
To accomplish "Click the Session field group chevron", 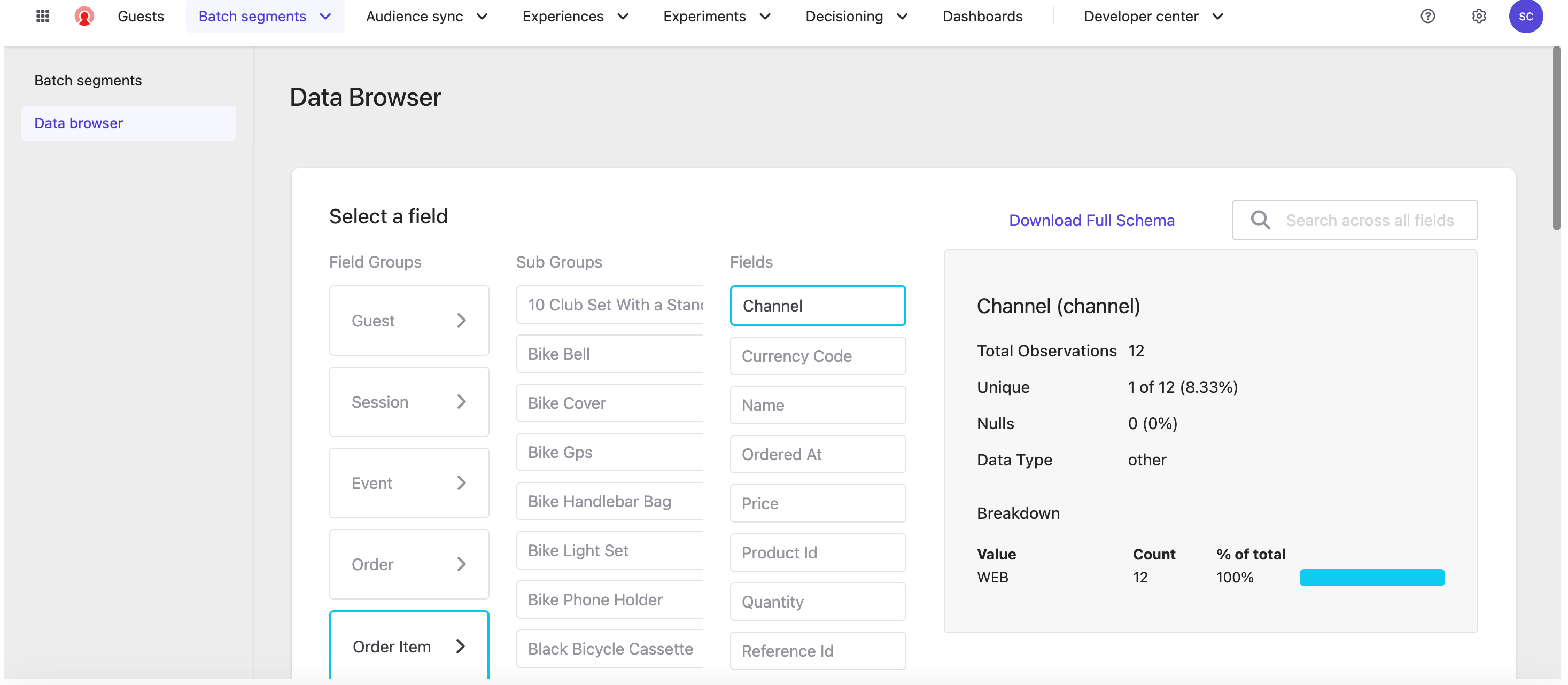I will coord(461,401).
